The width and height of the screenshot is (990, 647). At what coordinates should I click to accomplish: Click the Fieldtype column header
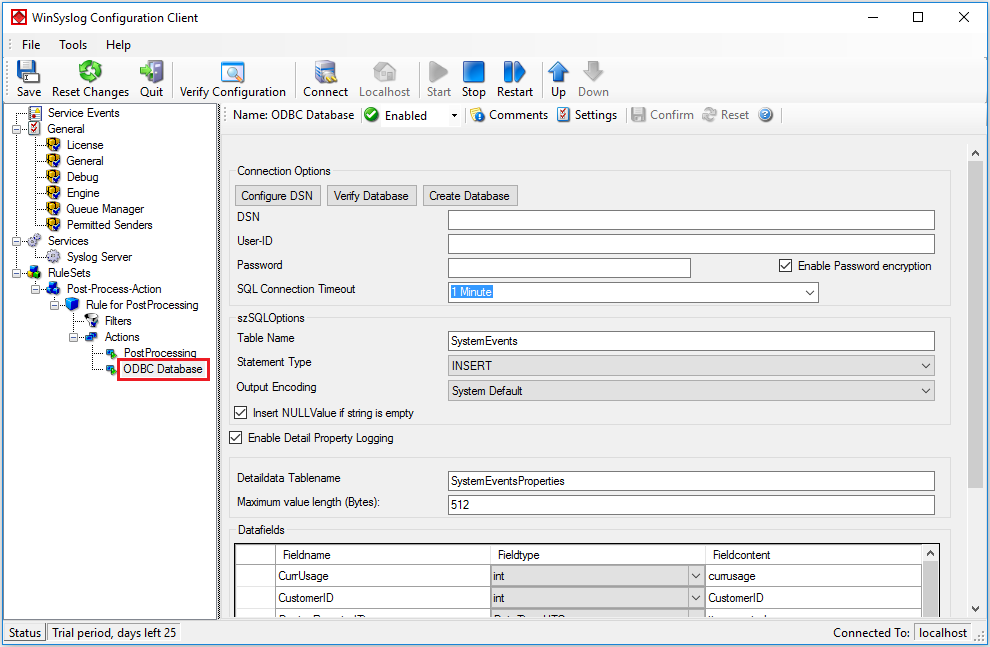[x=597, y=555]
